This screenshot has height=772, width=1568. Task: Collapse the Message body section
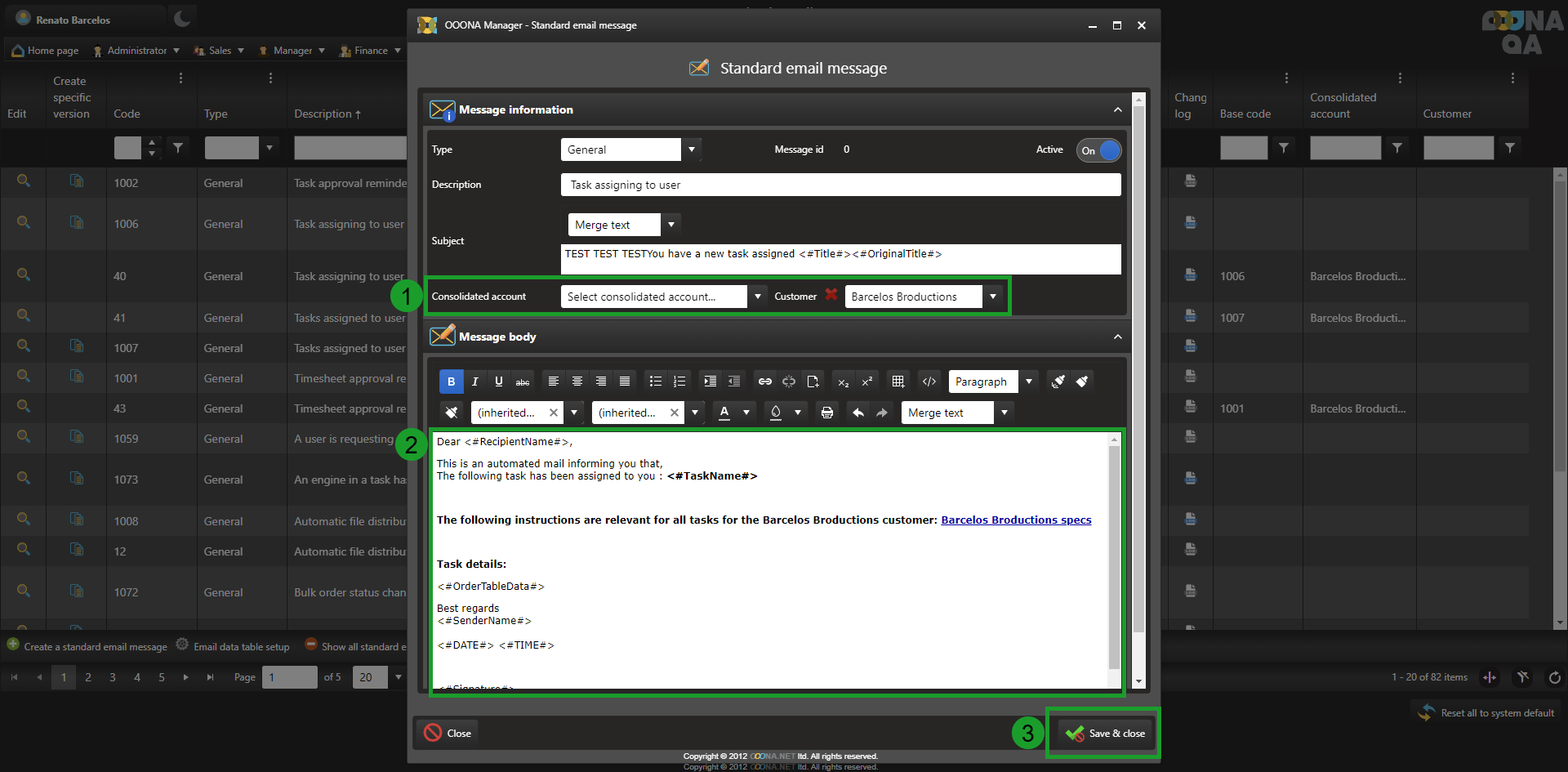tap(1117, 337)
